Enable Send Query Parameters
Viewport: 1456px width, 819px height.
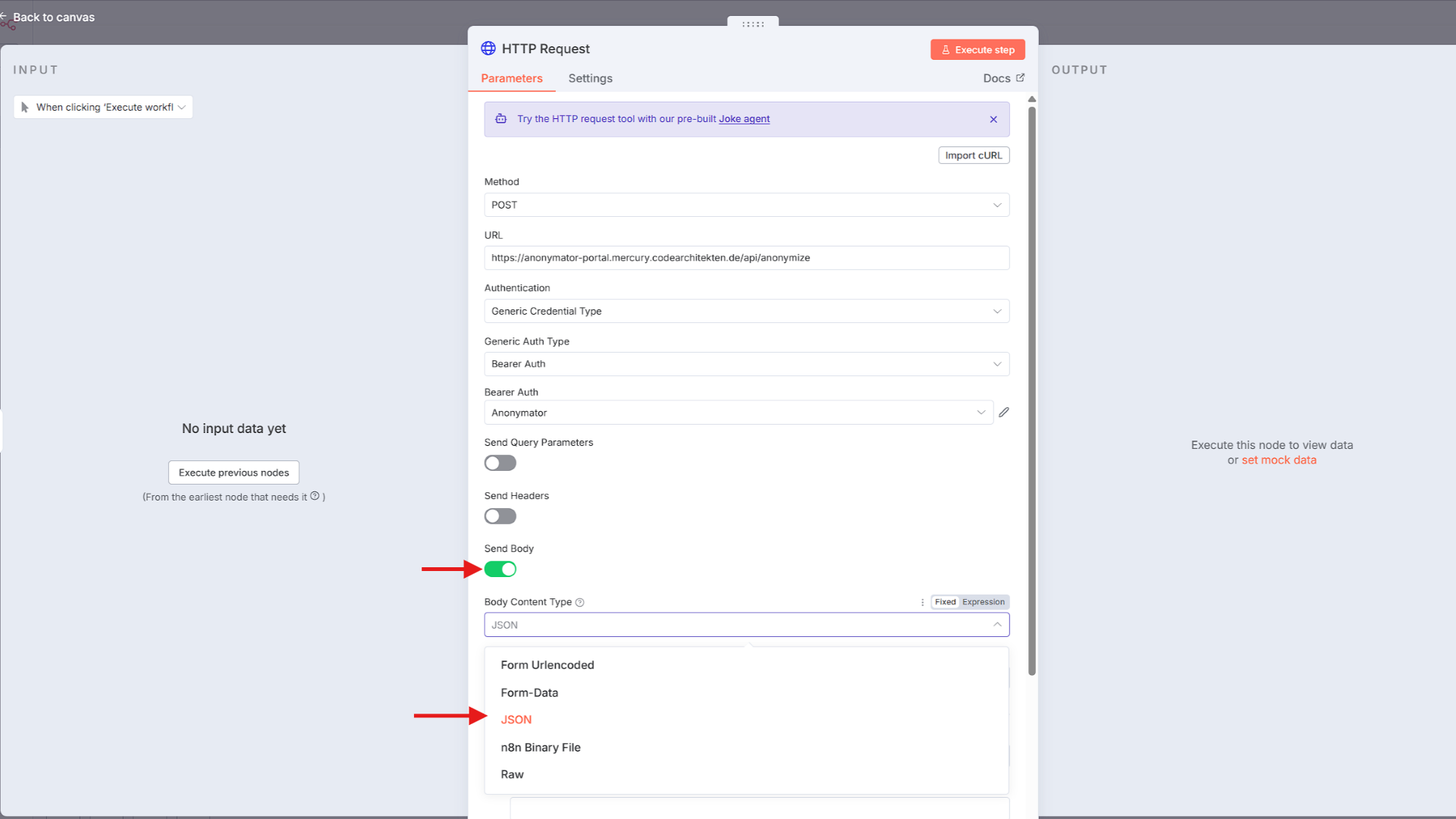(500, 463)
